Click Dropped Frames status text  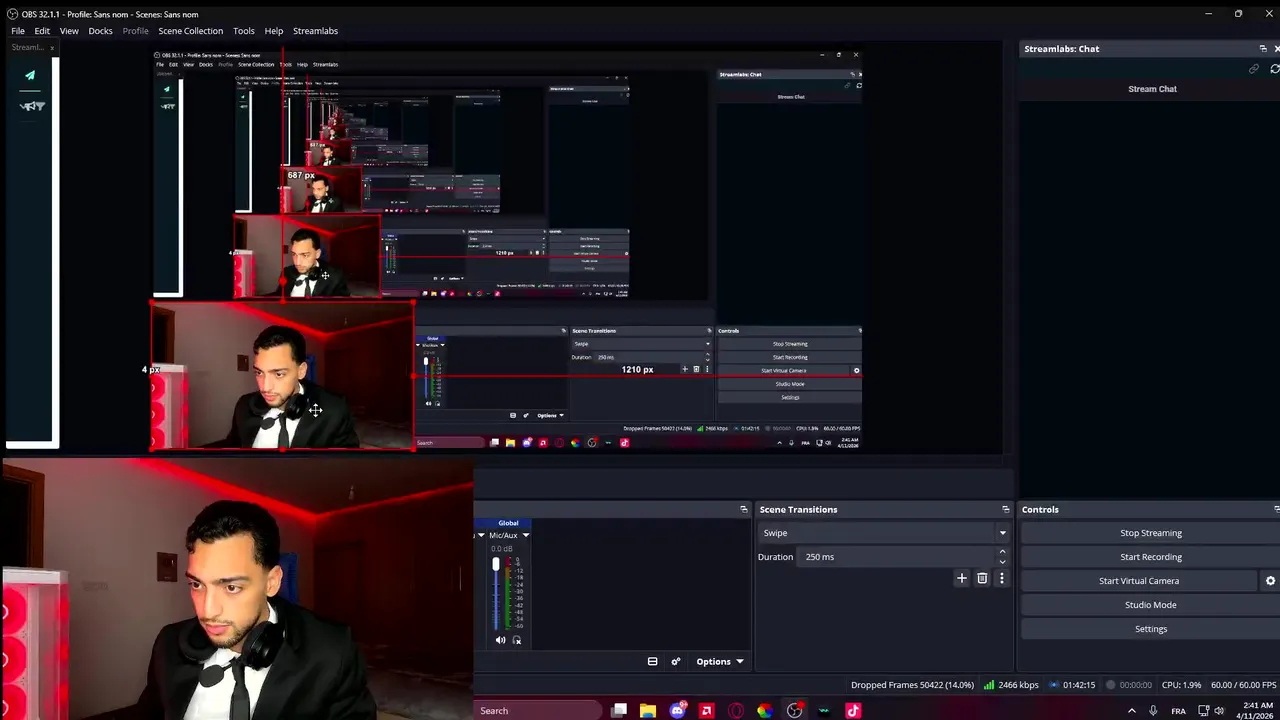pos(912,685)
